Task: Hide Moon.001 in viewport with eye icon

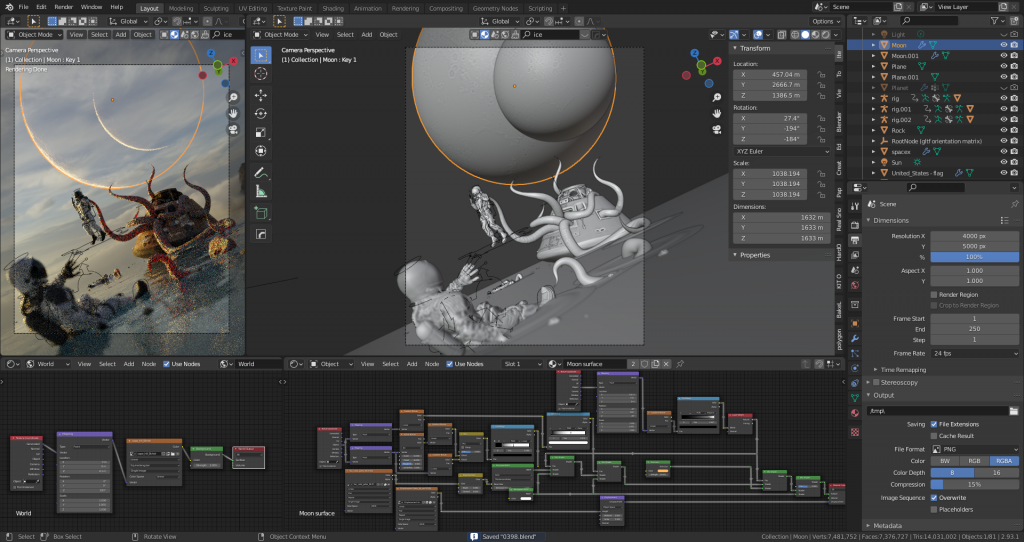Action: tap(1004, 56)
